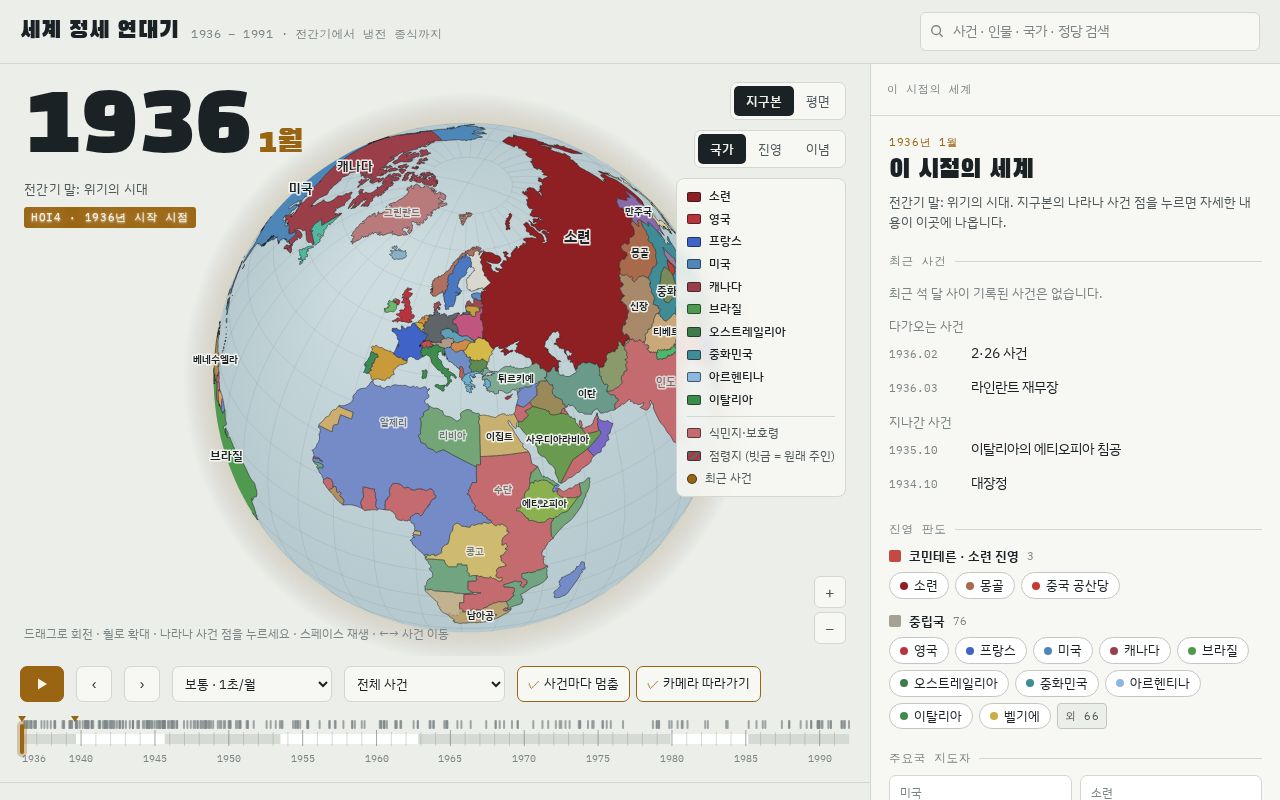Toggle 카메라 따라가기 option
This screenshot has height=800, width=1280.
click(x=698, y=684)
